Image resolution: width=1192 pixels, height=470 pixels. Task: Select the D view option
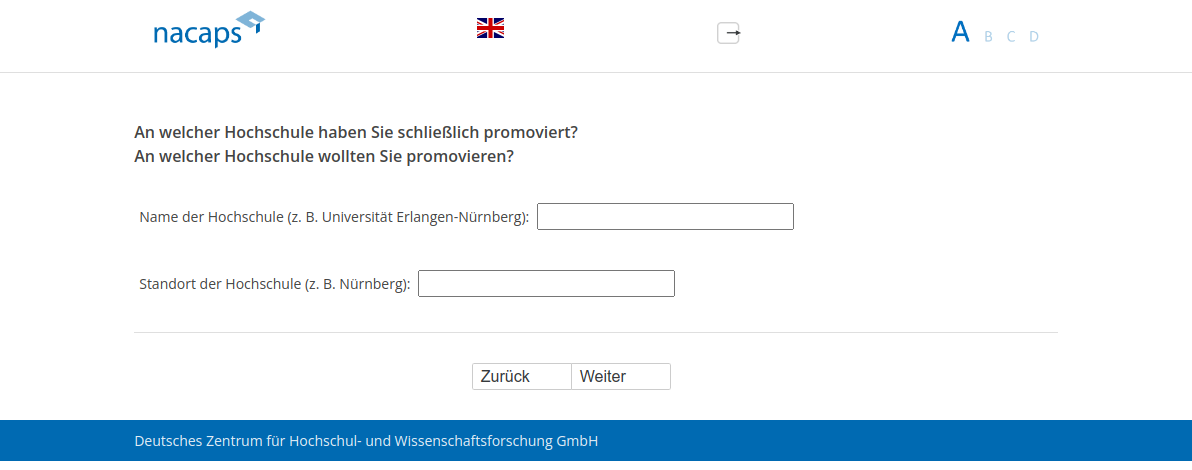[x=1034, y=37]
